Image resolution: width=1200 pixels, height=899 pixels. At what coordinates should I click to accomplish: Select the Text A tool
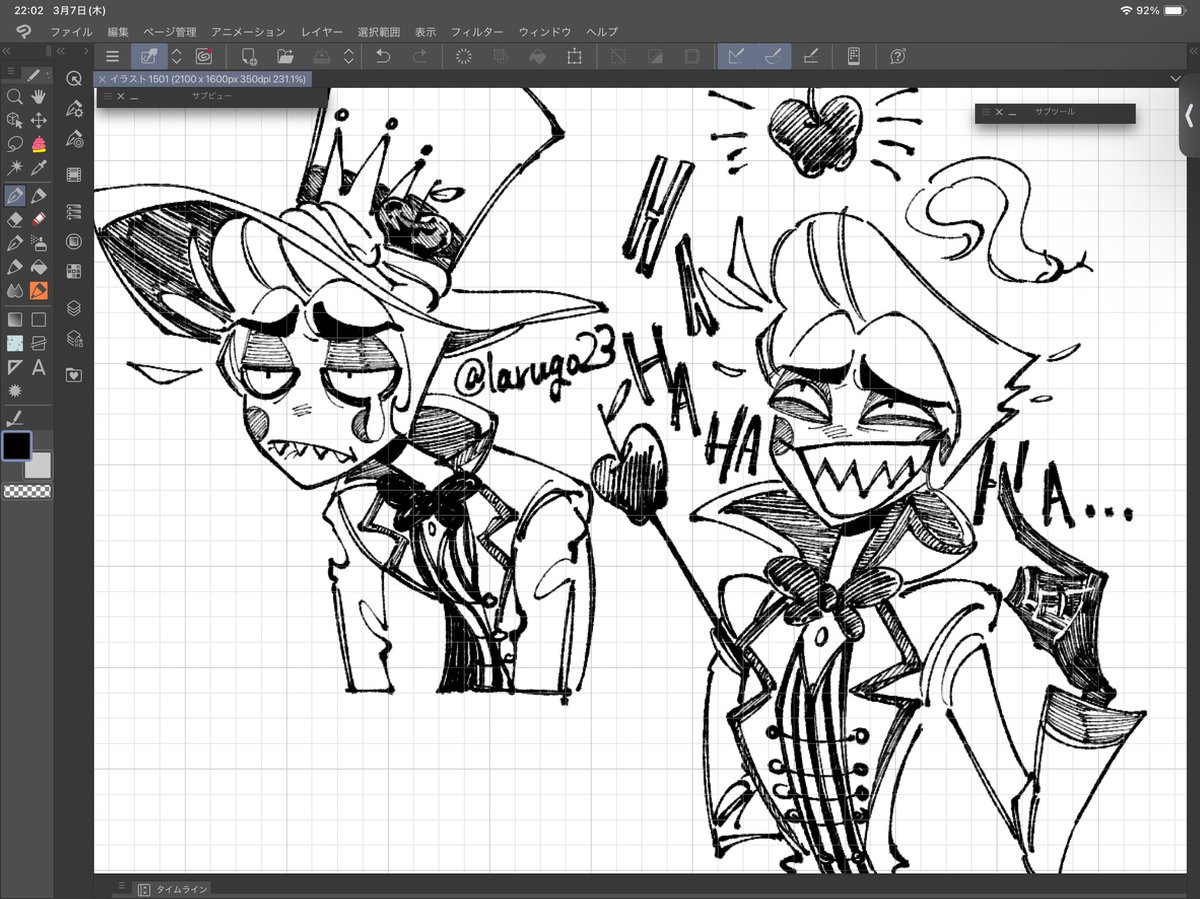tap(39, 368)
